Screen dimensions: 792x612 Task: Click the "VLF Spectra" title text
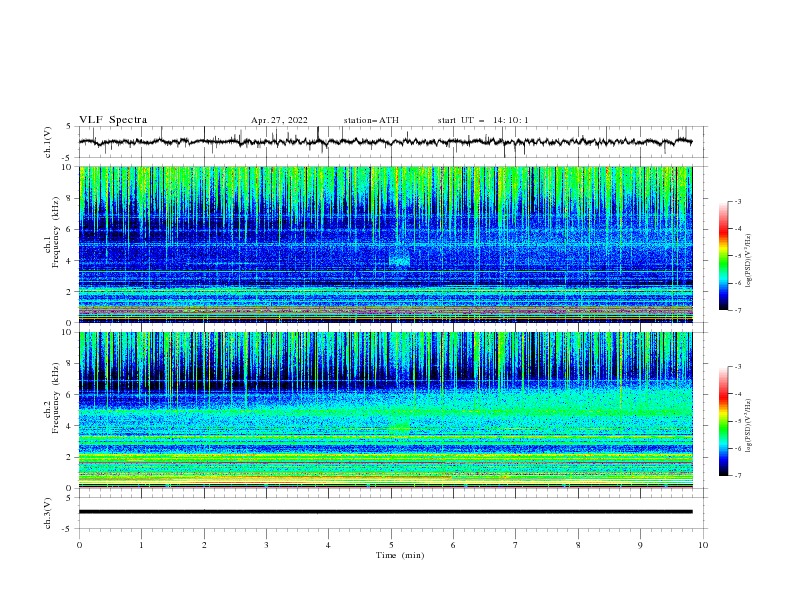113,120
